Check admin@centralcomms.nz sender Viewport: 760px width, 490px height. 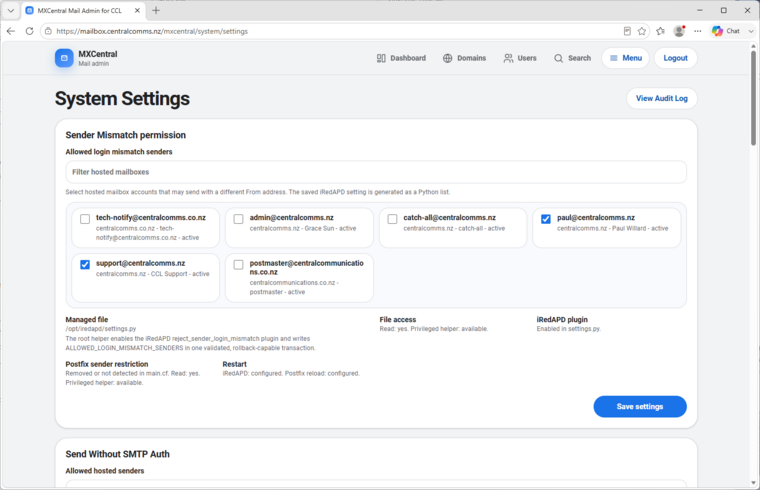pyautogui.click(x=238, y=219)
